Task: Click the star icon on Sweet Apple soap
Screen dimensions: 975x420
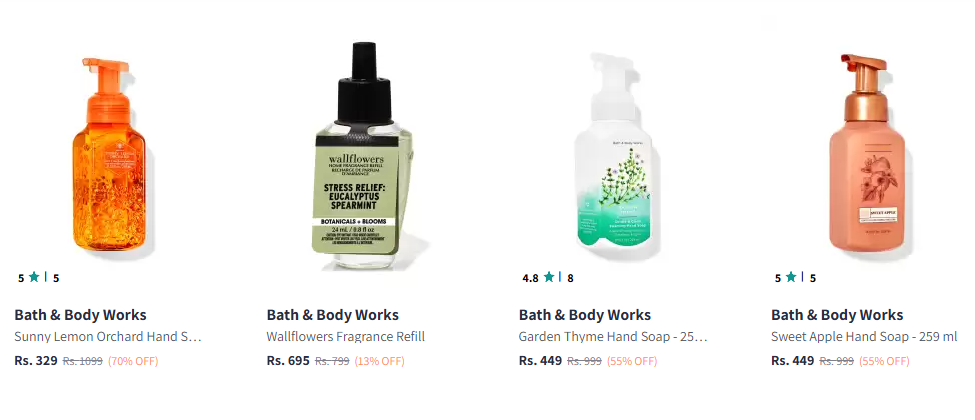Action: (791, 277)
